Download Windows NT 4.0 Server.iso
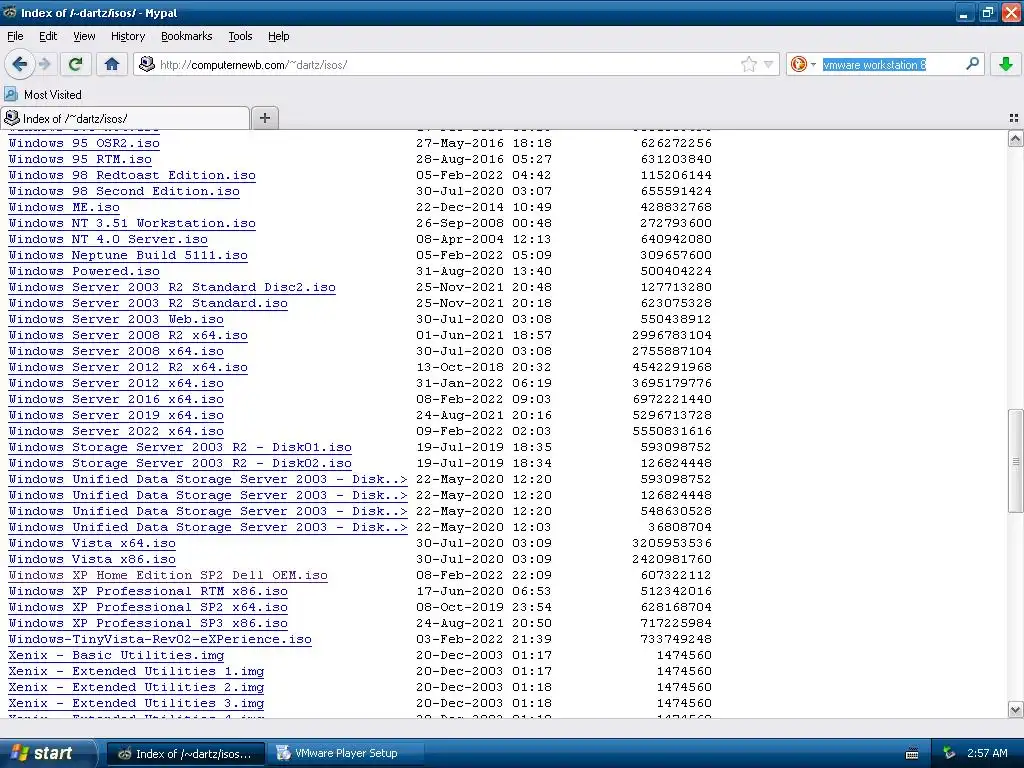Viewport: 1024px width, 768px height. (x=108, y=239)
